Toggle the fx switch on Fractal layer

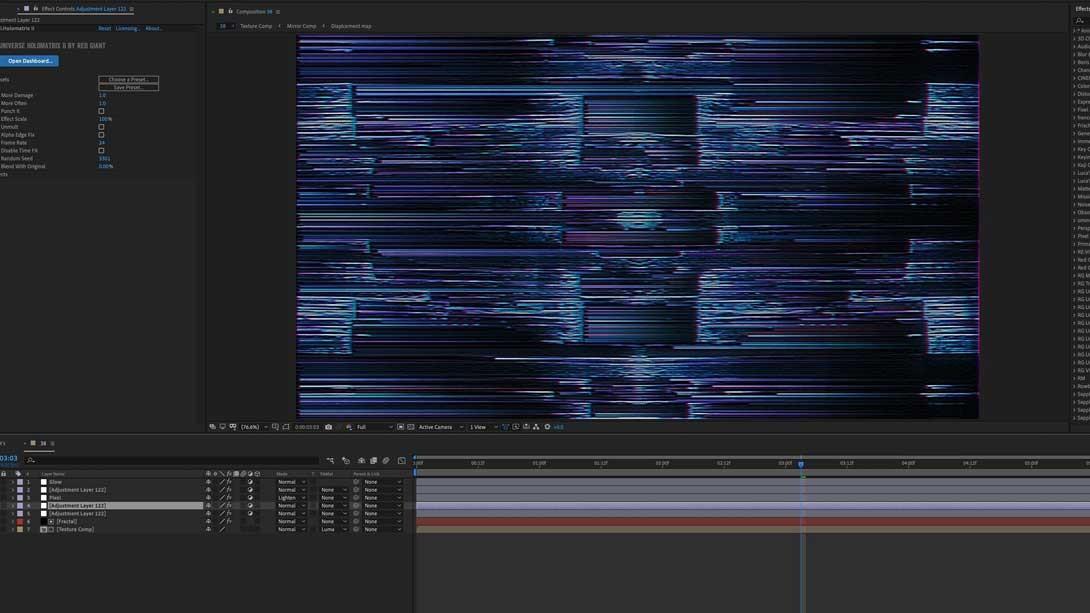(229, 521)
